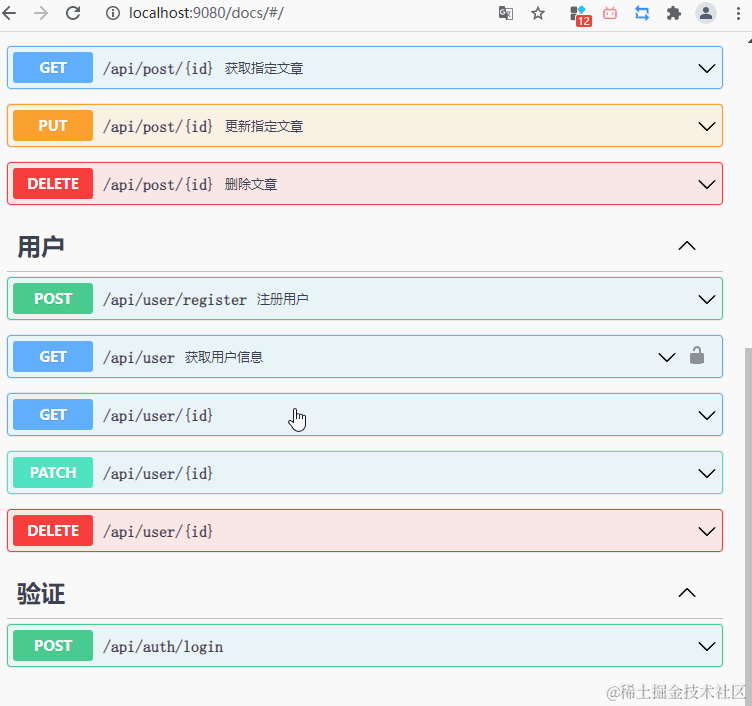Image resolution: width=752 pixels, height=706 pixels.
Task: Click path /api/user/register
Action: click(x=175, y=300)
